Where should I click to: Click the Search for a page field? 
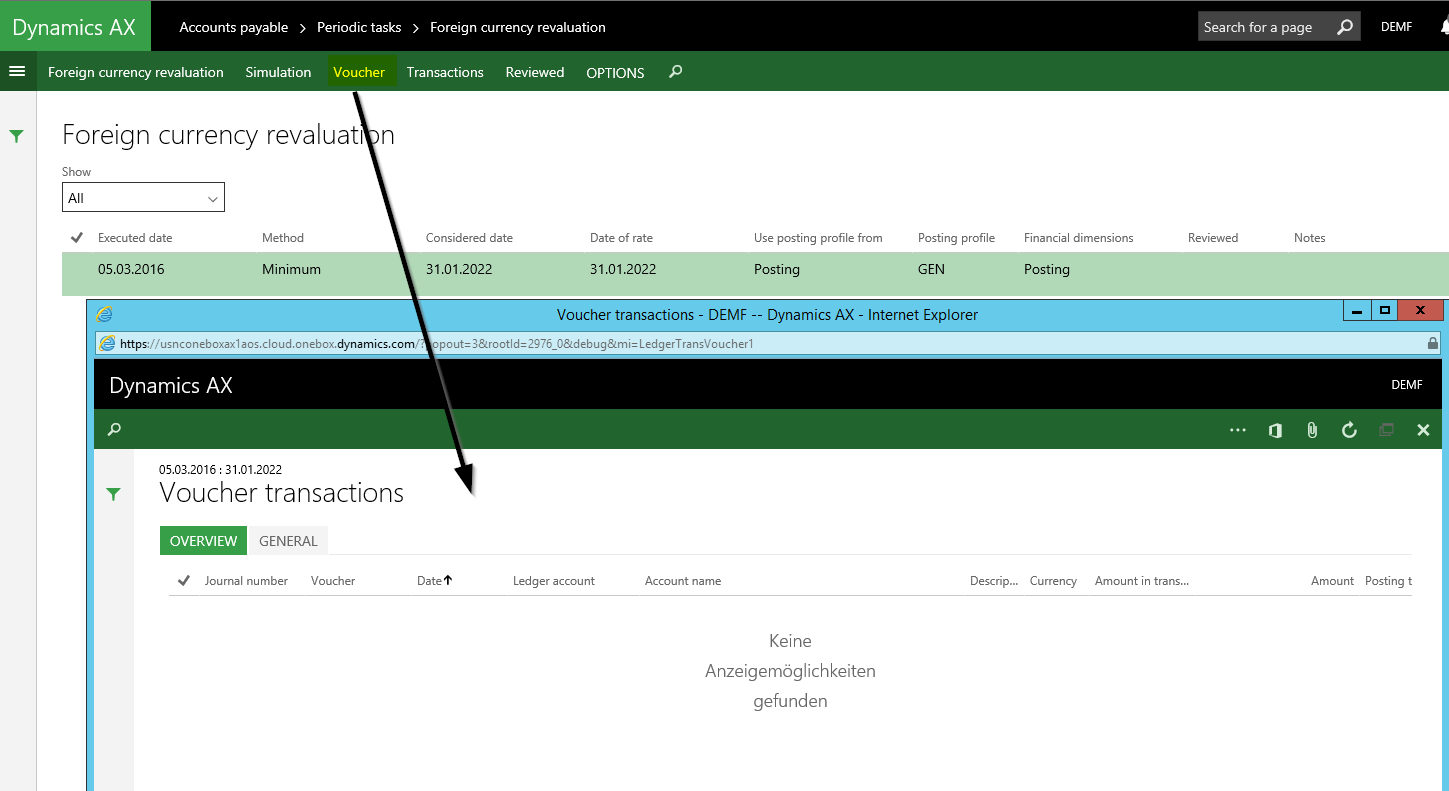point(1265,27)
